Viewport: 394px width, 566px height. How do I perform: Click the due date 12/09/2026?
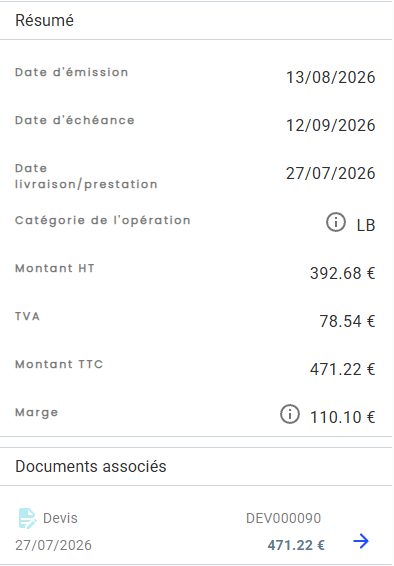pos(330,125)
